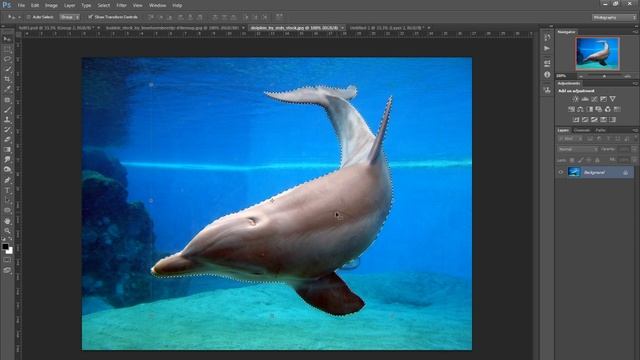Add a Hue/Saturation adjustment
The height and width of the screenshot is (360, 640).
coord(571,109)
